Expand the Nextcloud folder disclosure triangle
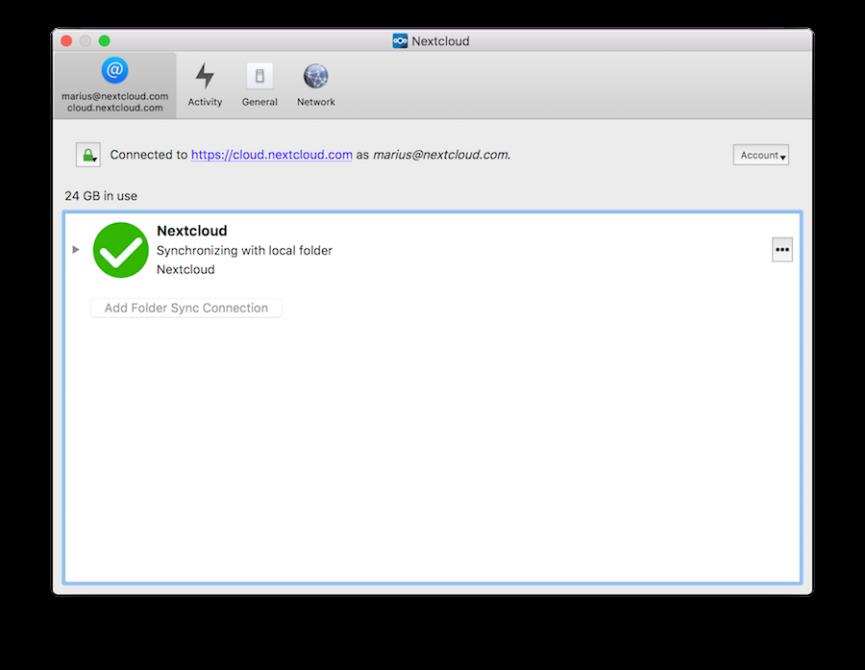The width and height of the screenshot is (865, 670). pyautogui.click(x=76, y=249)
